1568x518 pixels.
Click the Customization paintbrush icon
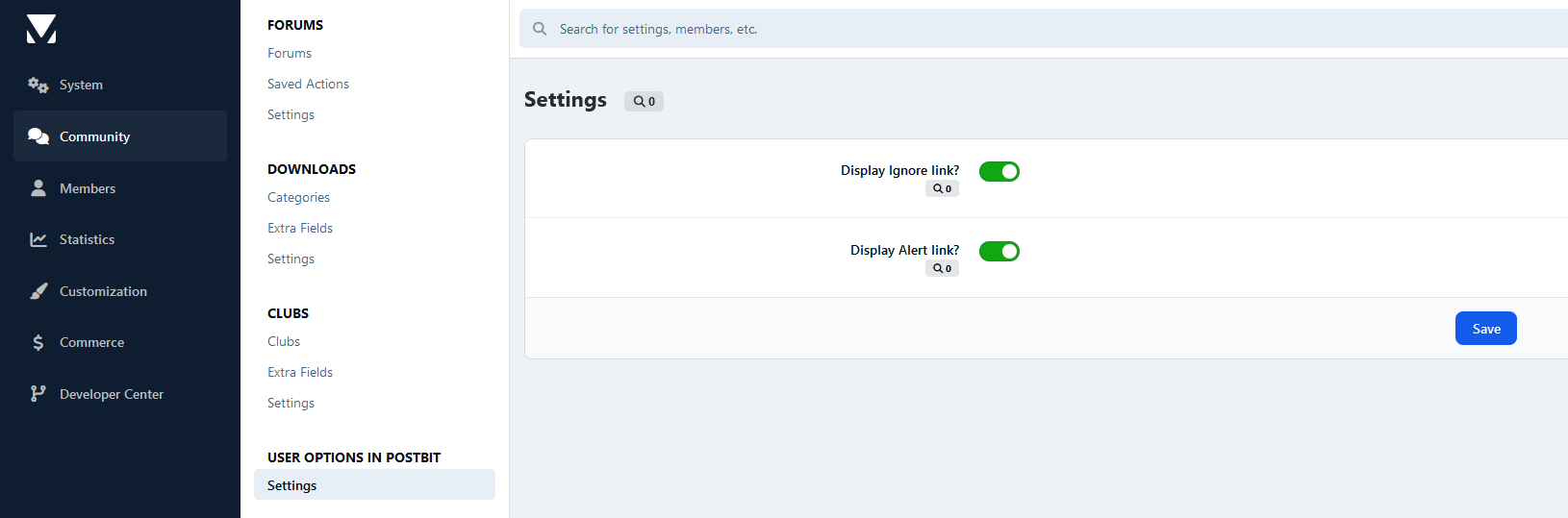[38, 291]
